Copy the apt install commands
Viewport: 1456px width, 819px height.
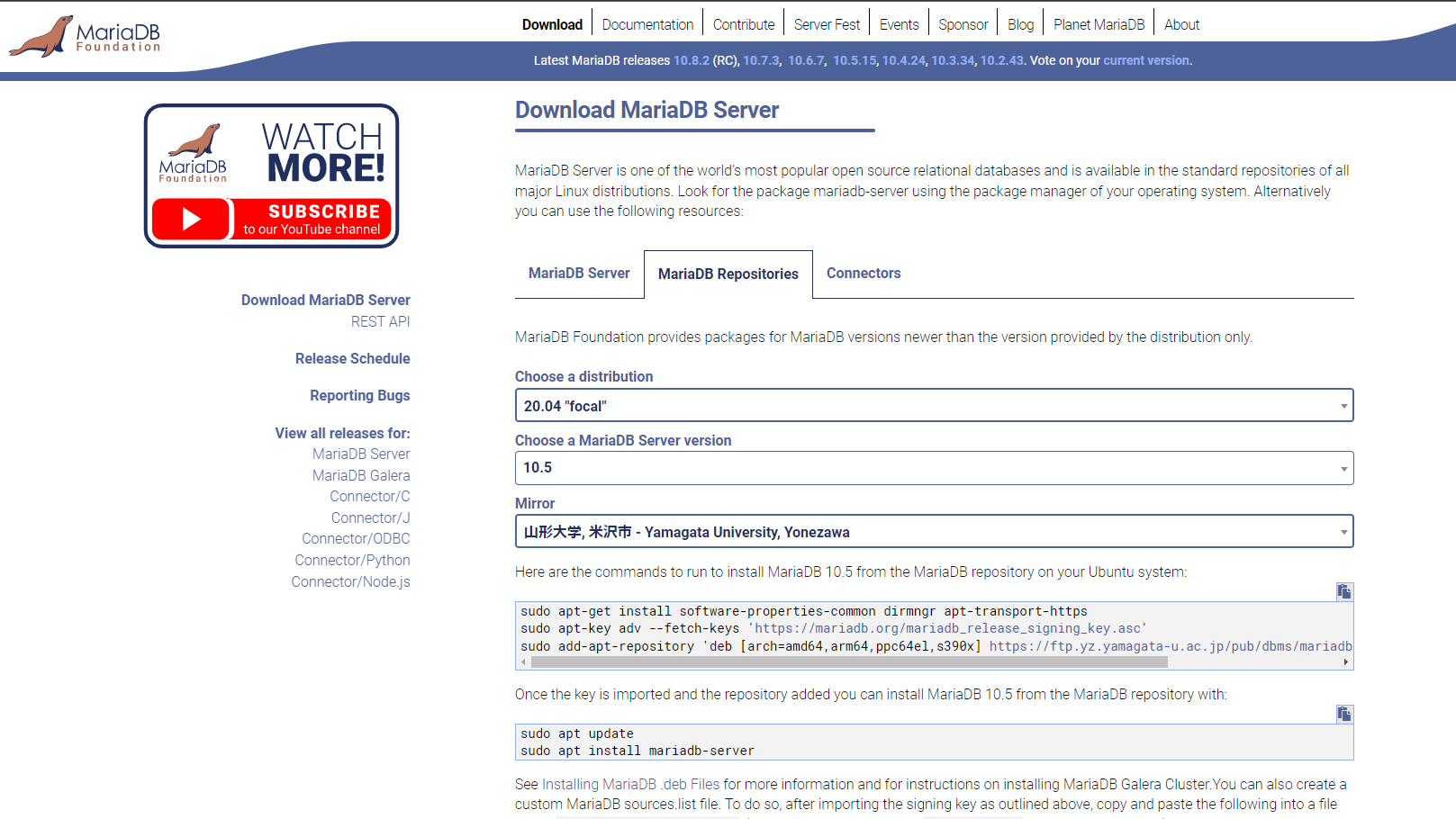1343,714
